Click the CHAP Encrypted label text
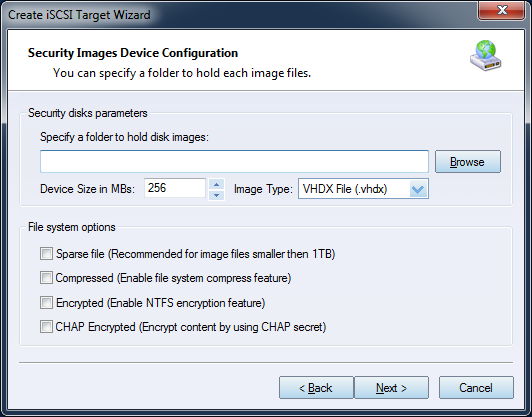This screenshot has width=532, height=417. 191,327
